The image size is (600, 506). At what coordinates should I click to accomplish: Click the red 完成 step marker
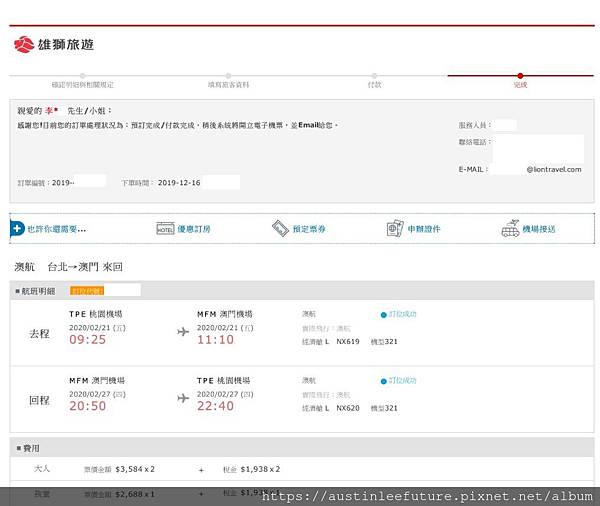(520, 76)
